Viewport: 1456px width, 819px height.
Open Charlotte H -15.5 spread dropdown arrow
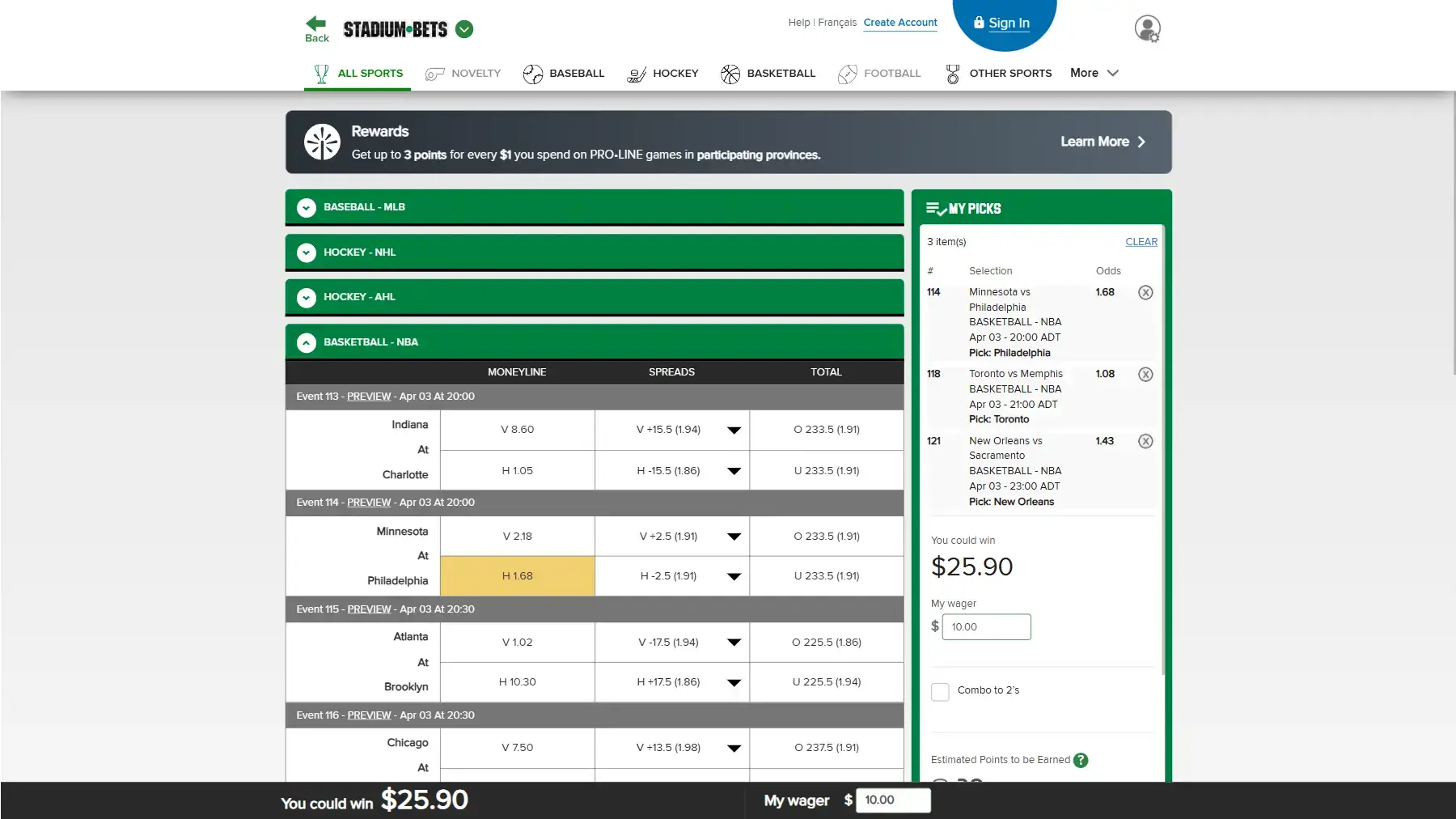[734, 471]
